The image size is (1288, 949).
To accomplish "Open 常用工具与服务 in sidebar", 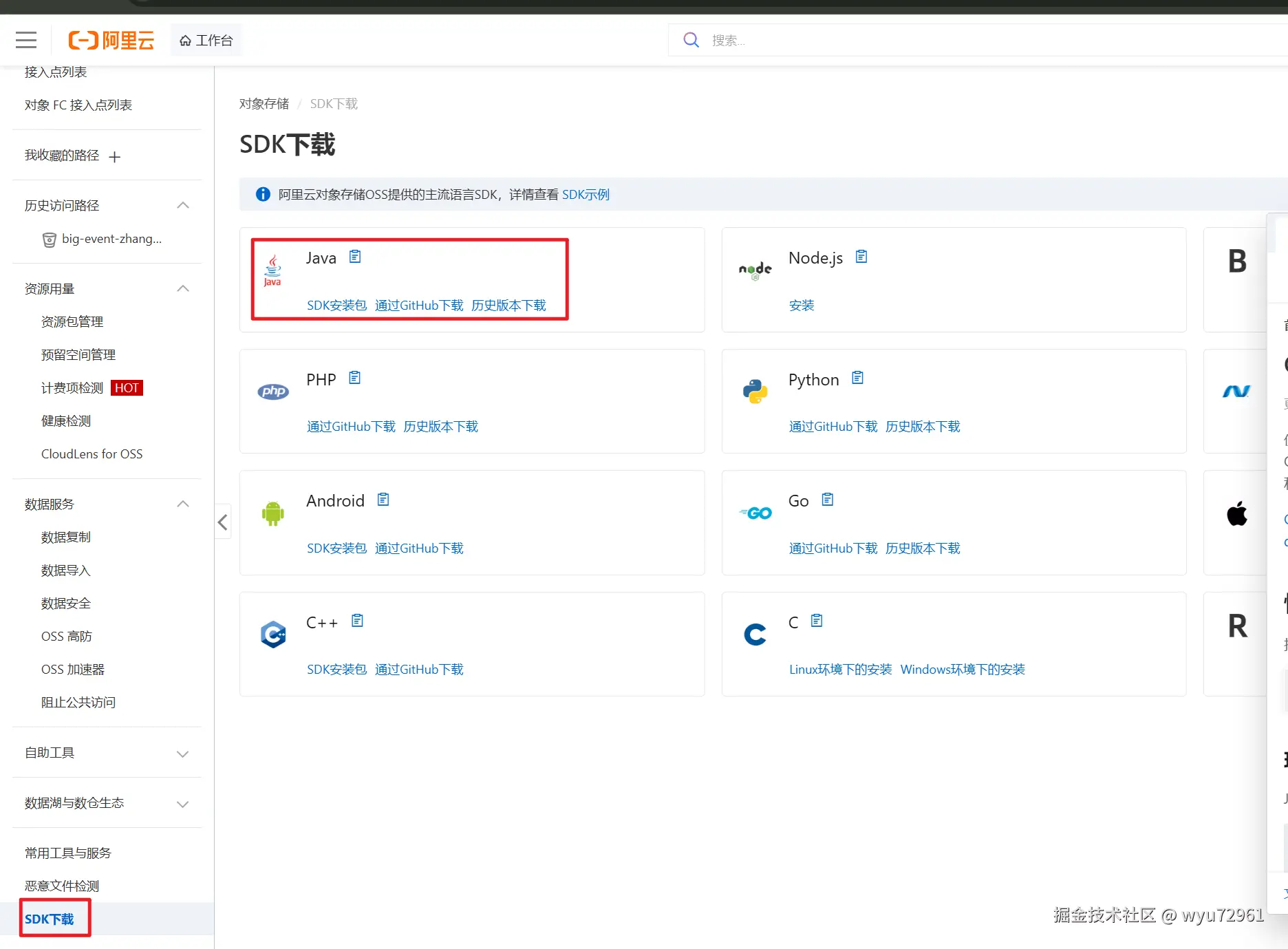I will tap(68, 853).
